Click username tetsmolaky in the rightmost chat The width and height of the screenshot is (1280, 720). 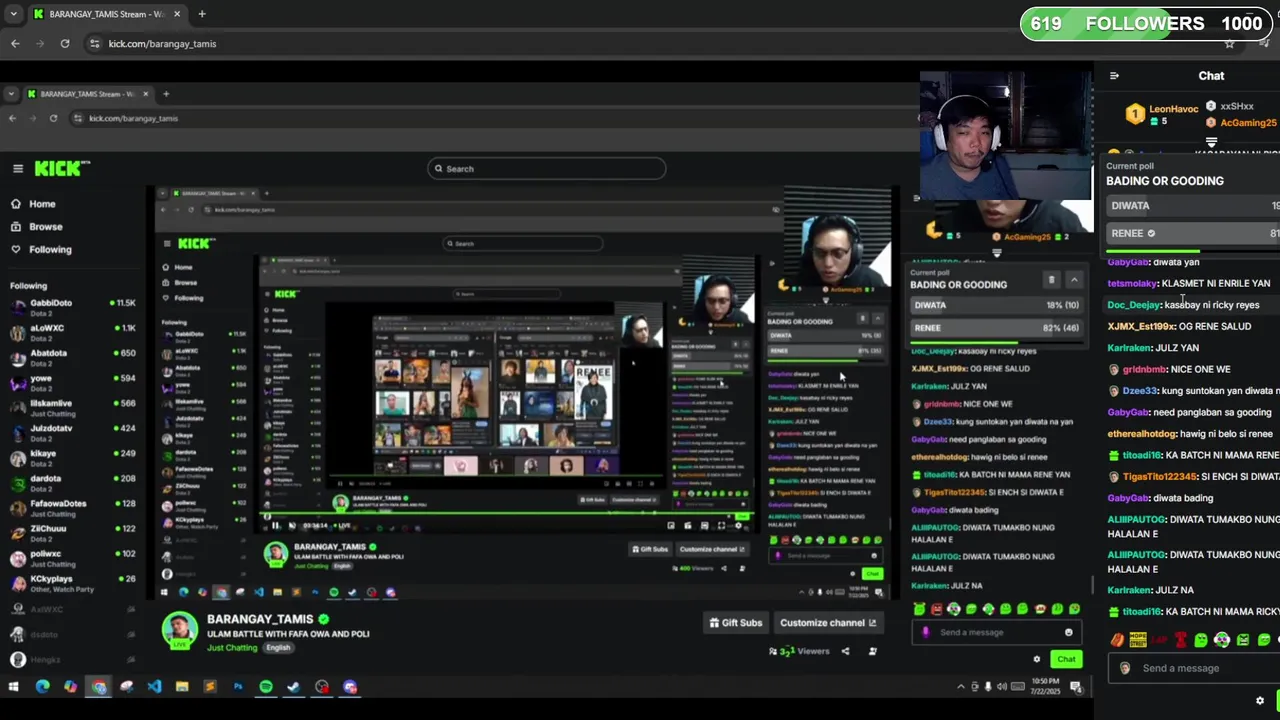pyautogui.click(x=1132, y=284)
